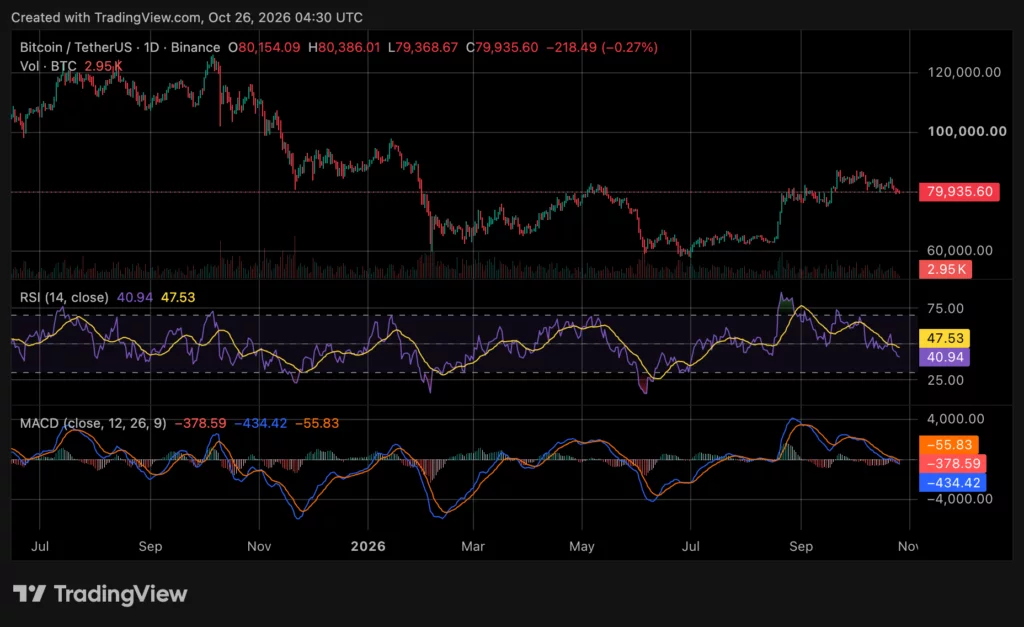Click the 75.00 RSI axis label
The image size is (1024, 627).
point(946,308)
